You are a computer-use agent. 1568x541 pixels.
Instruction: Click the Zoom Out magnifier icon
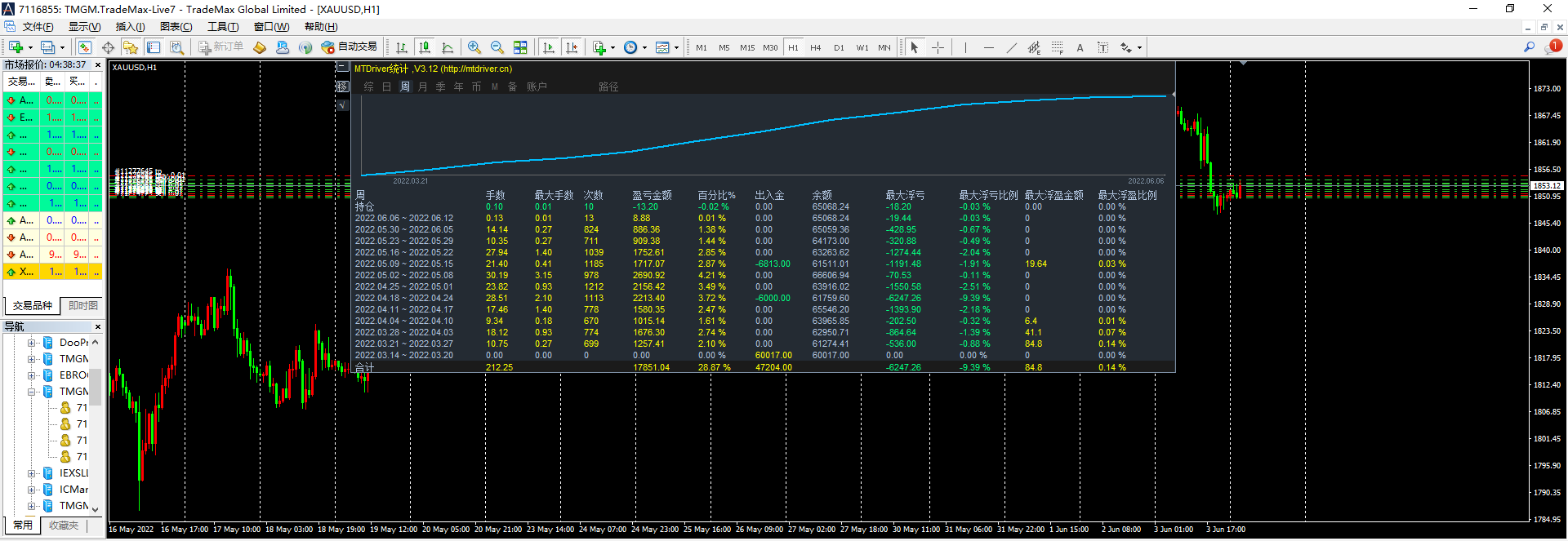tap(497, 47)
